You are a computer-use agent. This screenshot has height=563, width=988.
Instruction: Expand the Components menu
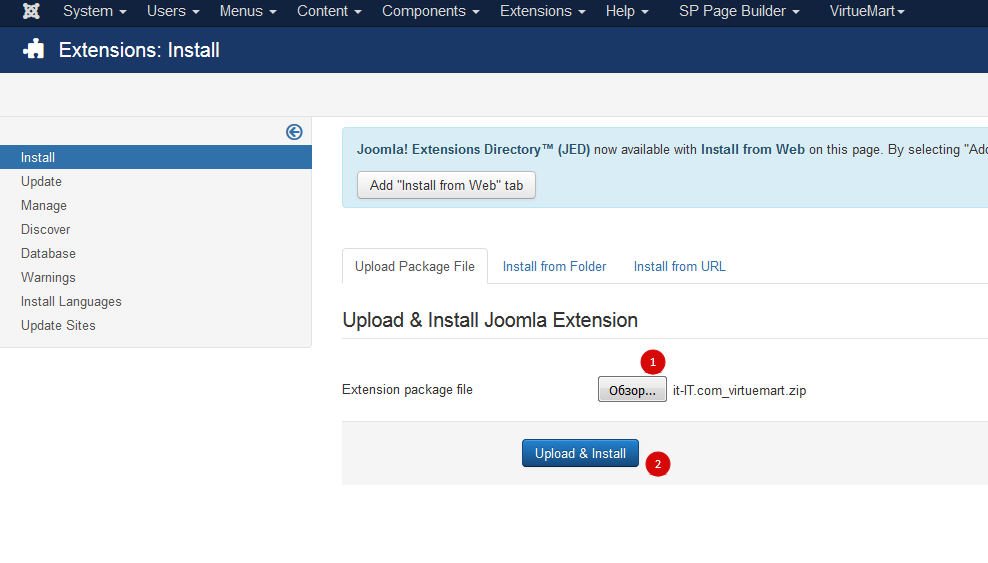point(430,11)
